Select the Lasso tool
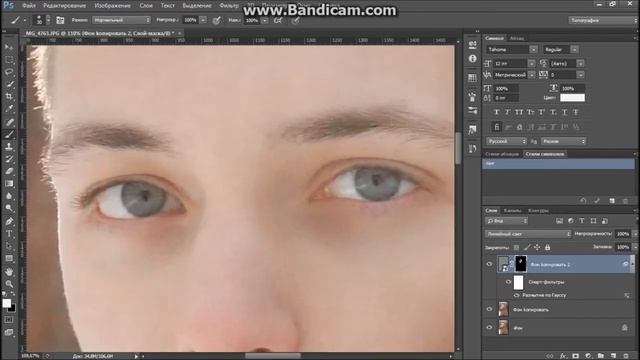The width and height of the screenshot is (640, 360). click(x=9, y=72)
